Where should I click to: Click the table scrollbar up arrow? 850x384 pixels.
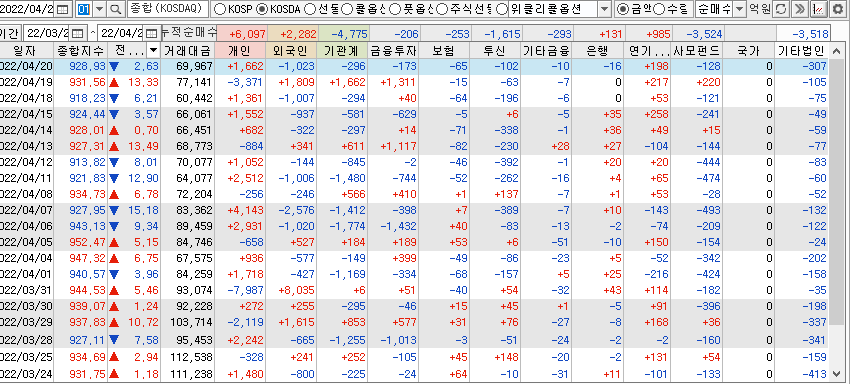pos(837,52)
